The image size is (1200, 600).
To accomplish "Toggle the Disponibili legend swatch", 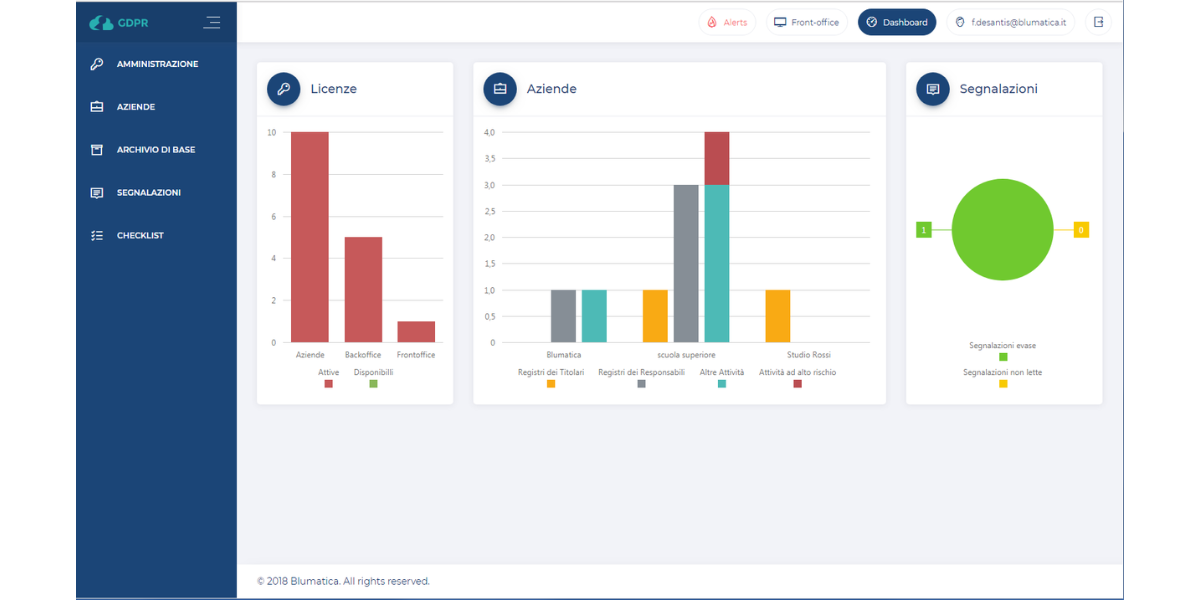I will click(x=373, y=384).
